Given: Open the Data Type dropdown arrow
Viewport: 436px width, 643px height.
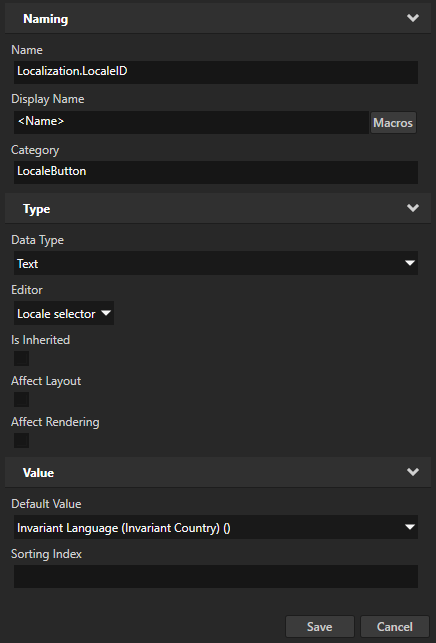Looking at the screenshot, I should (x=410, y=263).
